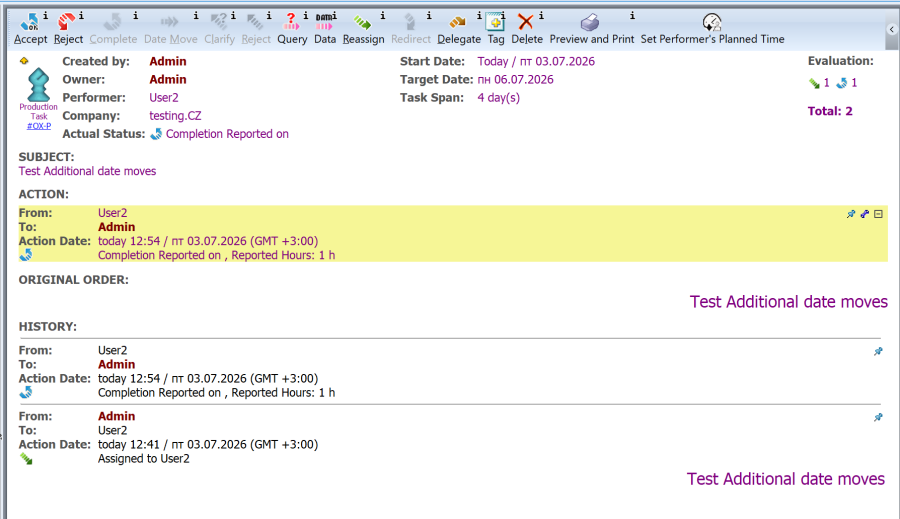Delegate the task via the Delegate button

point(459,30)
